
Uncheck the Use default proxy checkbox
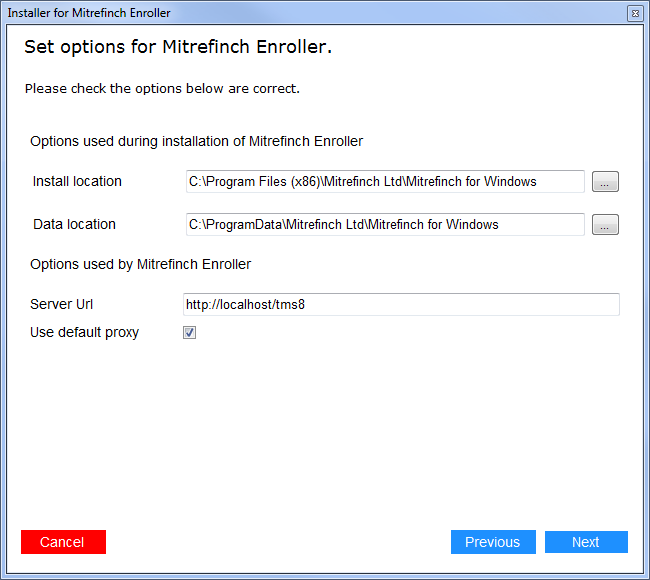189,332
